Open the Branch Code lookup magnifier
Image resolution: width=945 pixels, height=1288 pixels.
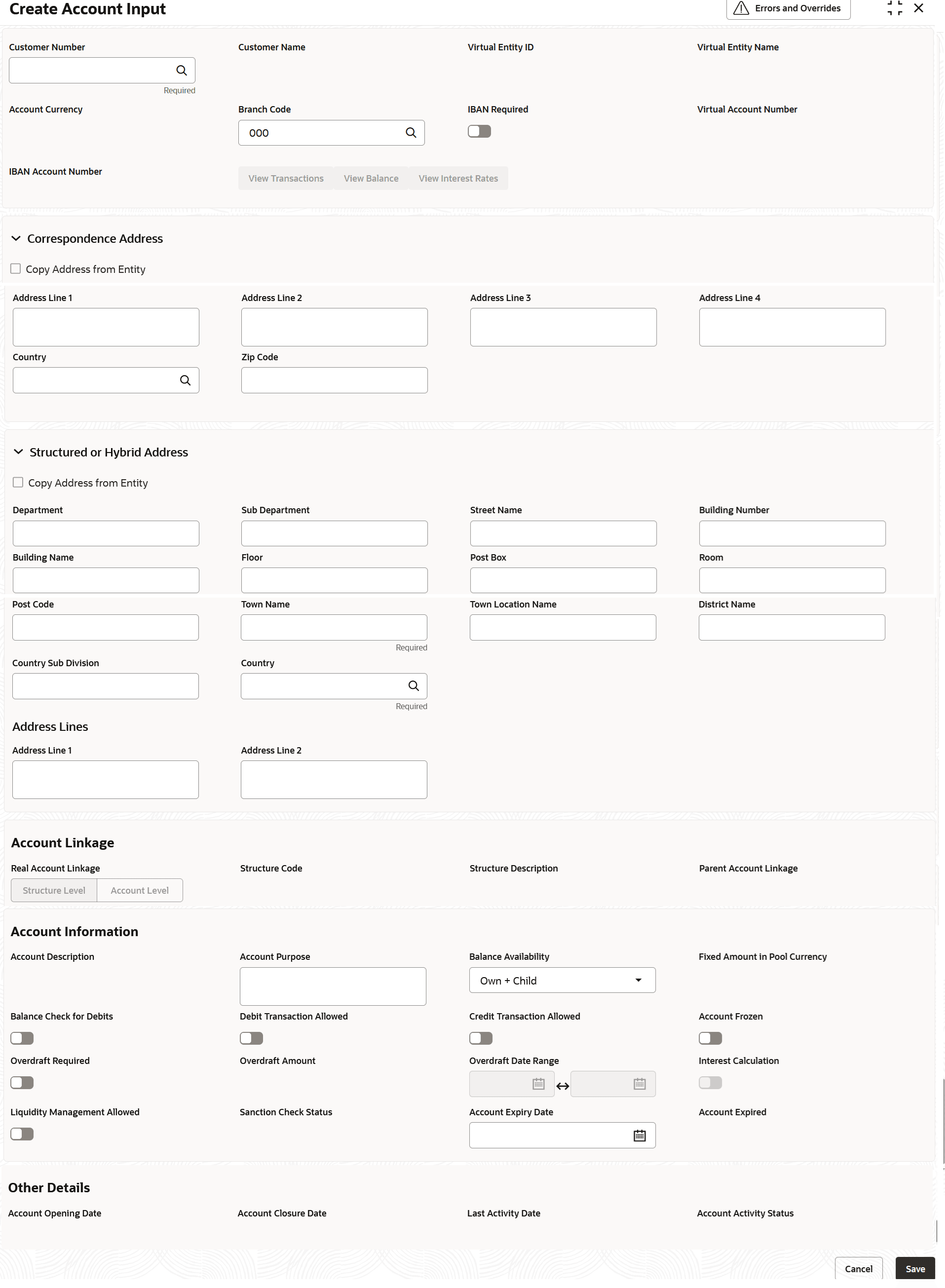point(411,133)
